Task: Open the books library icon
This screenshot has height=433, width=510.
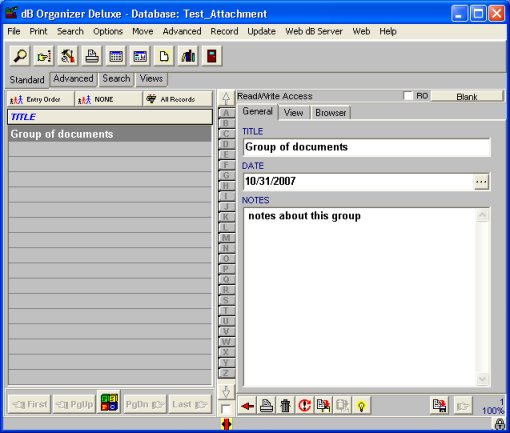Action: [x=188, y=56]
